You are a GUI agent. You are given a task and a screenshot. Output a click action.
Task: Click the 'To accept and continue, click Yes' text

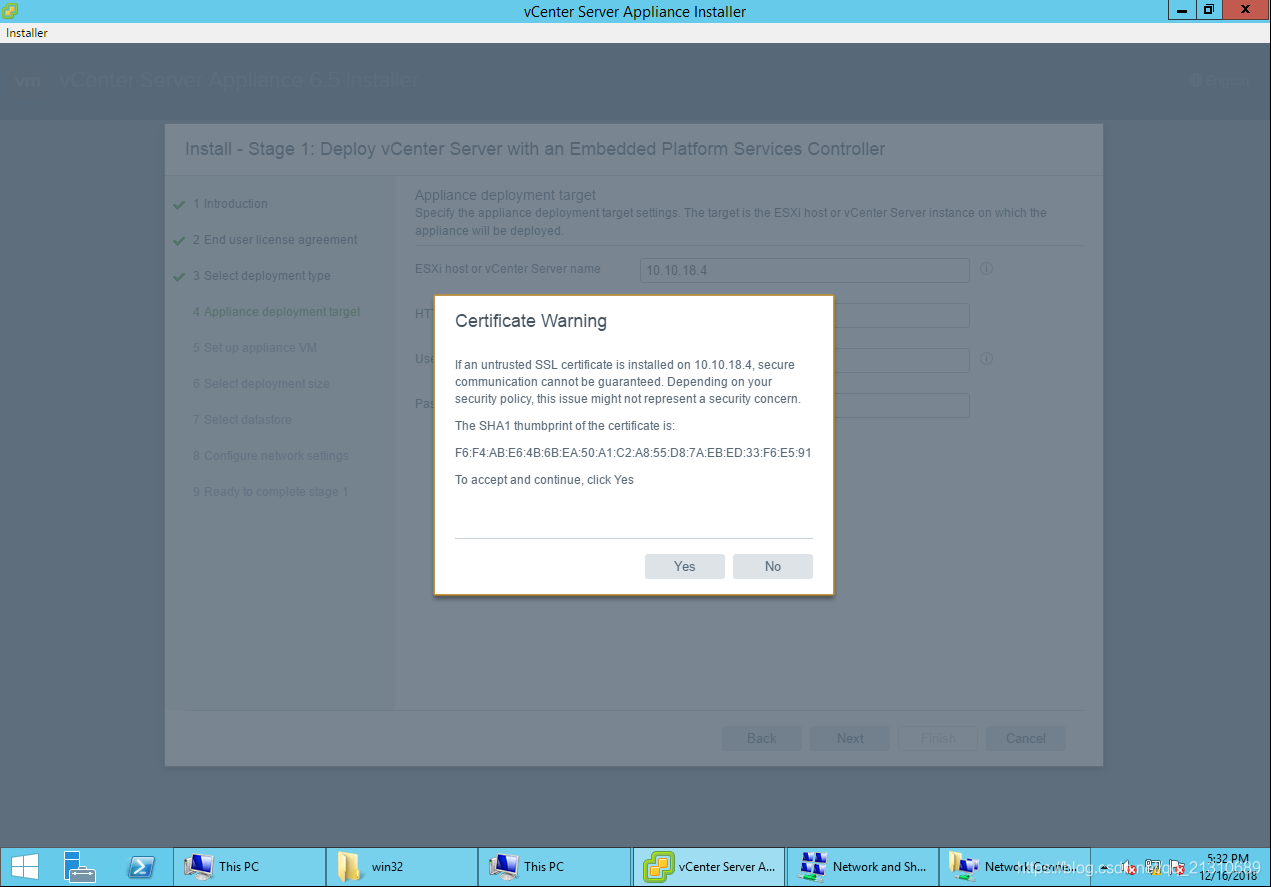[x=544, y=480]
